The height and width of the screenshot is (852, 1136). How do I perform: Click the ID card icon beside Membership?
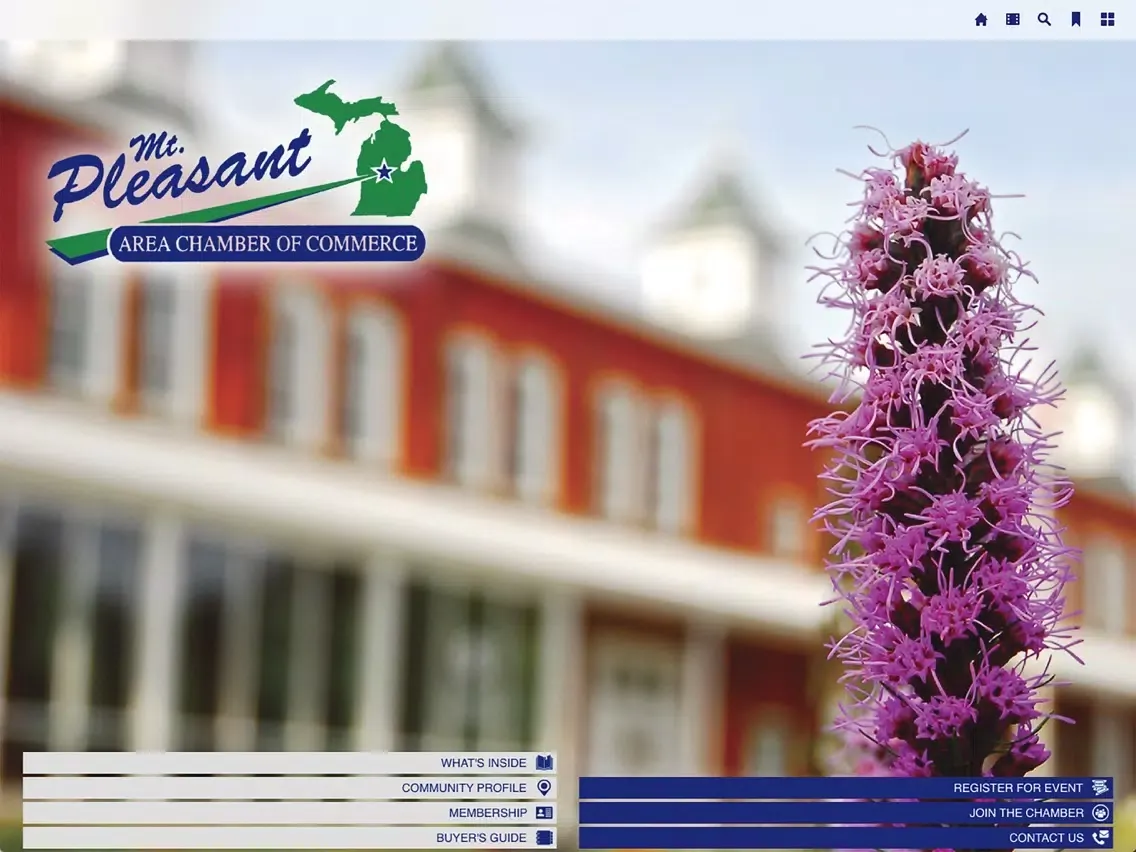coord(544,813)
